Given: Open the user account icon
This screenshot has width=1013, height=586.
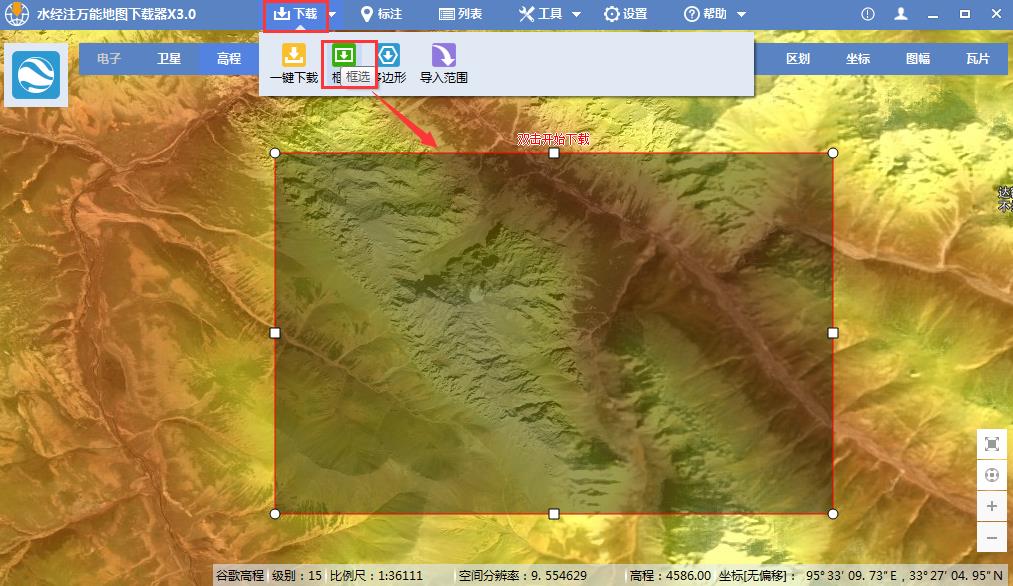Looking at the screenshot, I should [901, 14].
